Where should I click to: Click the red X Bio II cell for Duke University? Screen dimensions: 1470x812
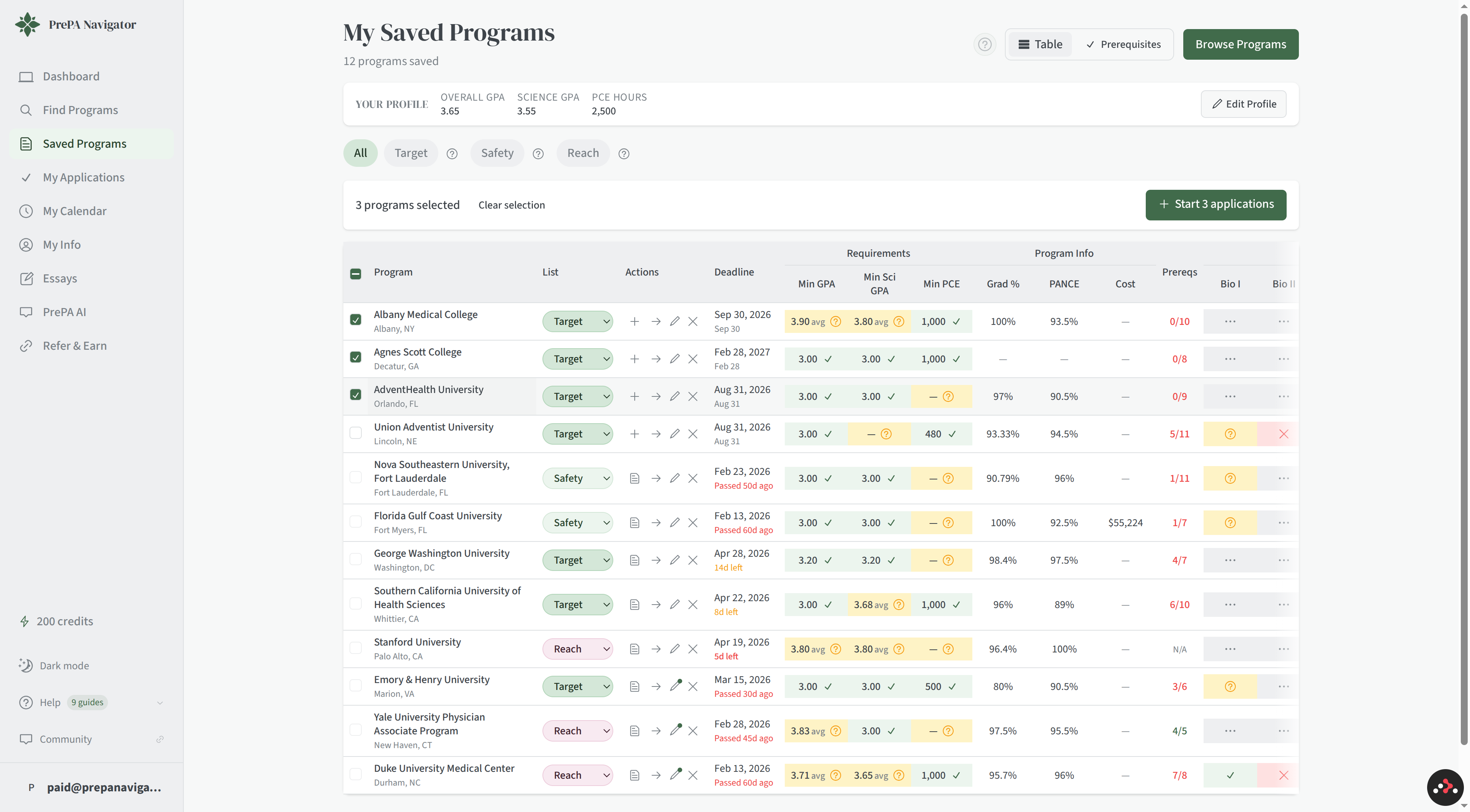(1284, 776)
